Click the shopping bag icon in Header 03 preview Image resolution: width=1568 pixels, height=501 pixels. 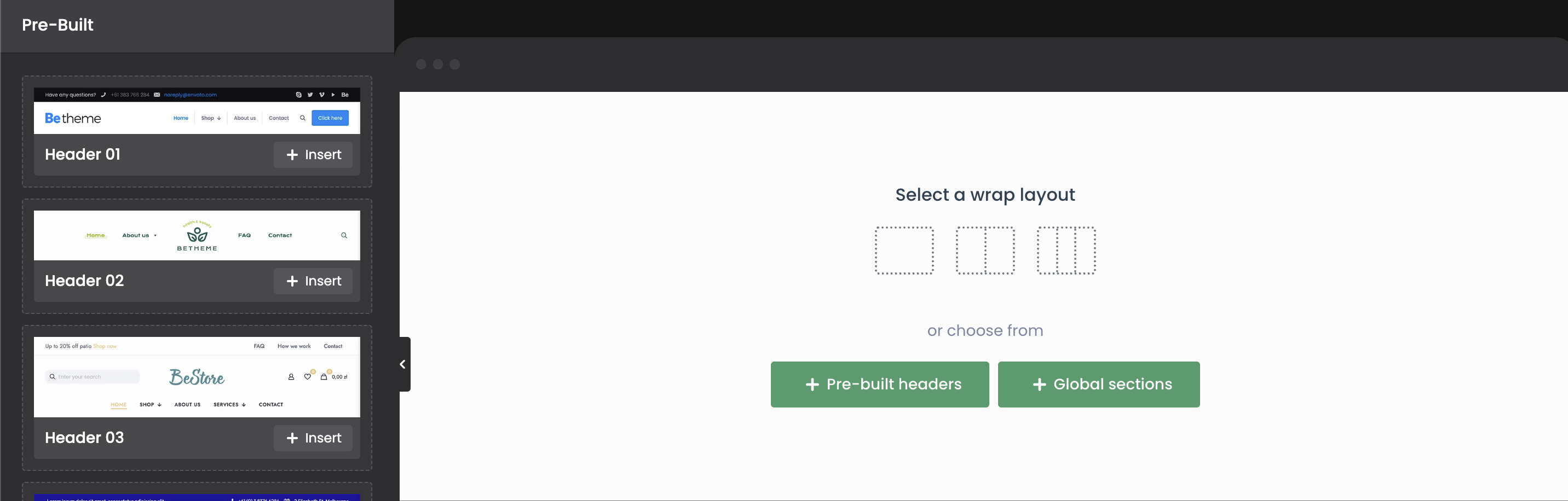tap(324, 376)
